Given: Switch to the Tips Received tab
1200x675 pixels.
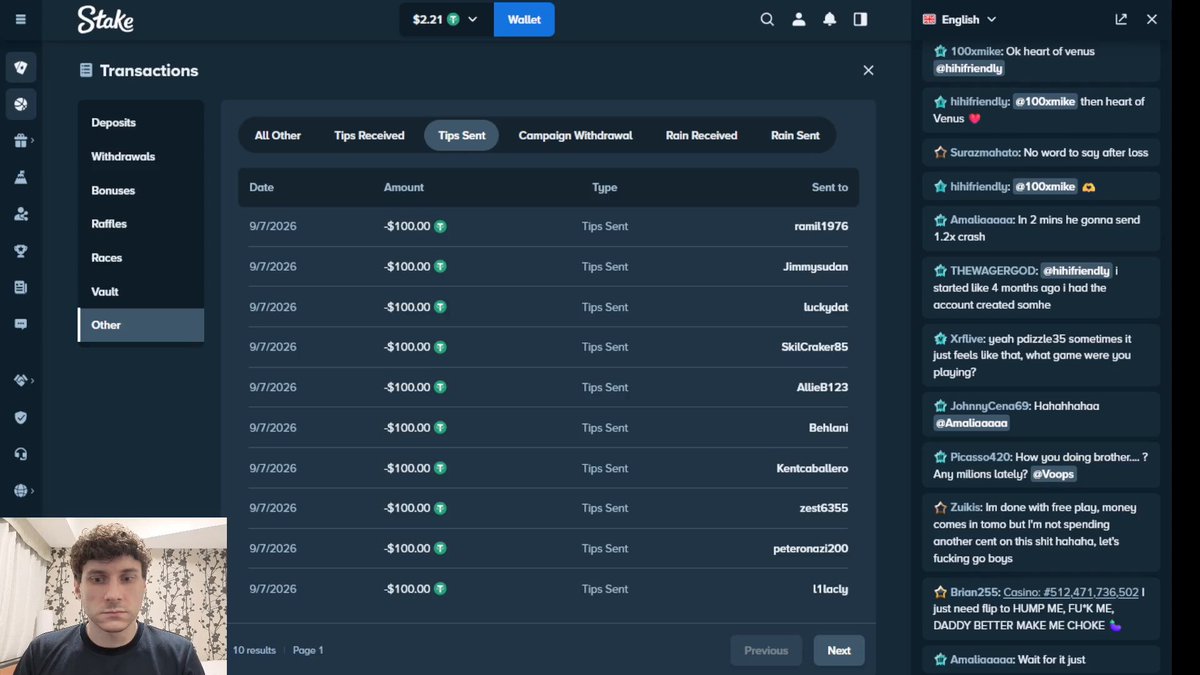Looking at the screenshot, I should click(369, 135).
